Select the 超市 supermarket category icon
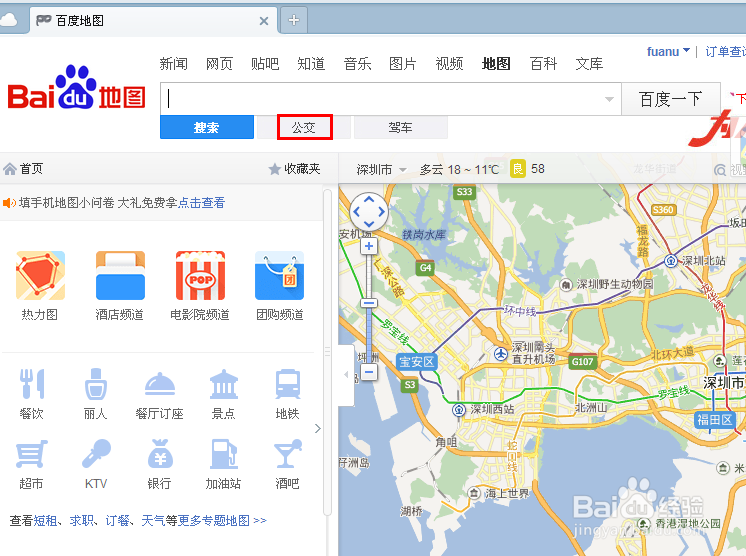Viewport: 746px width, 556px height. (31, 454)
